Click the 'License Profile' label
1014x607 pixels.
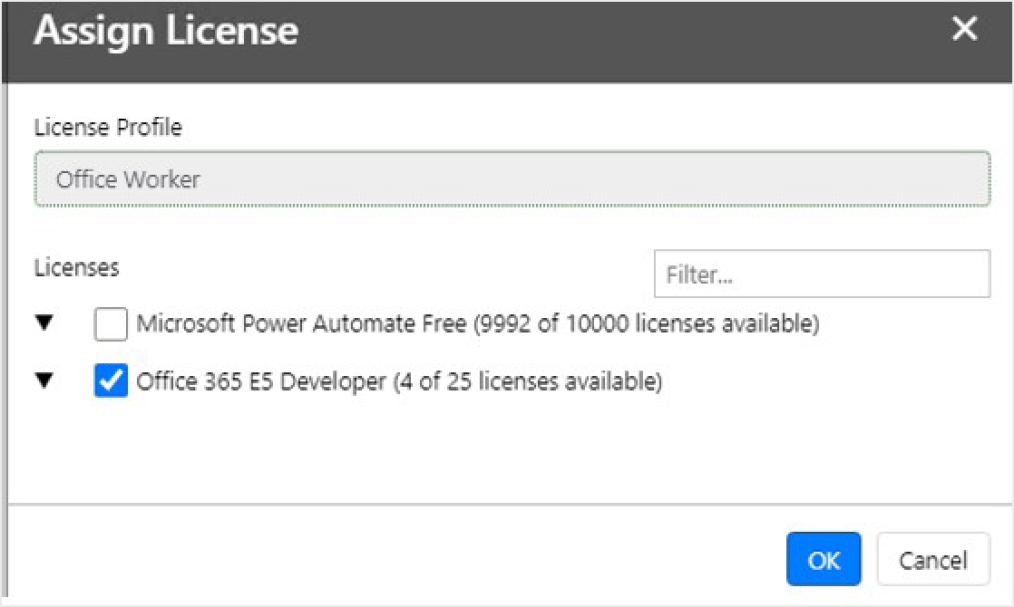[x=108, y=127]
